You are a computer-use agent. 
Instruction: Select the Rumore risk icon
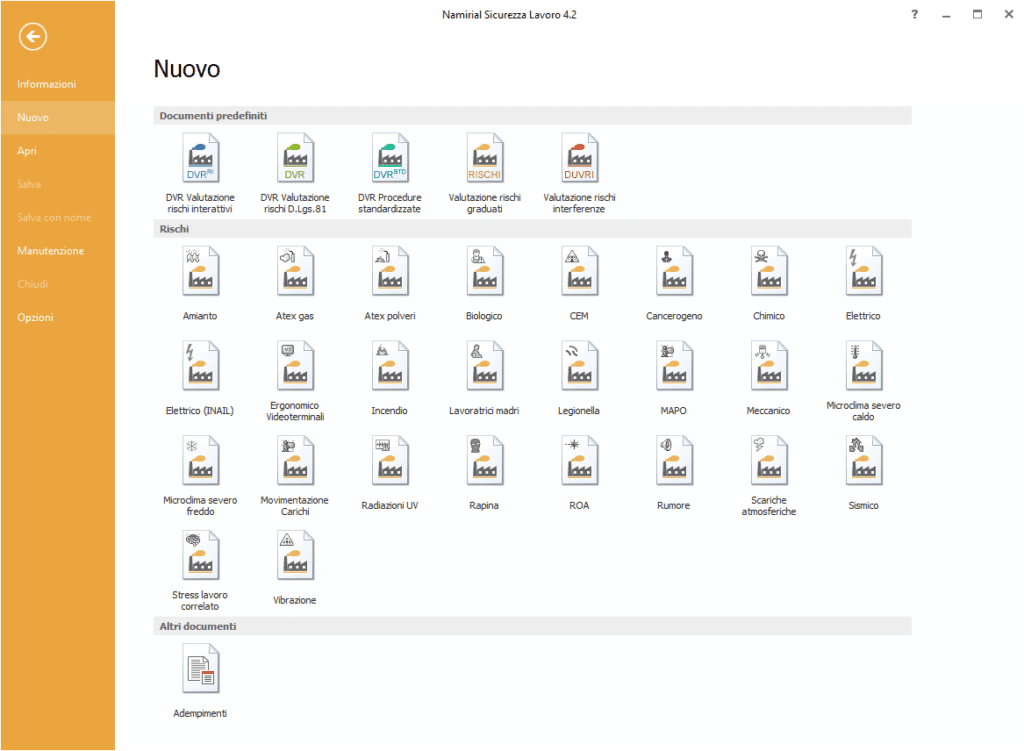click(x=674, y=460)
